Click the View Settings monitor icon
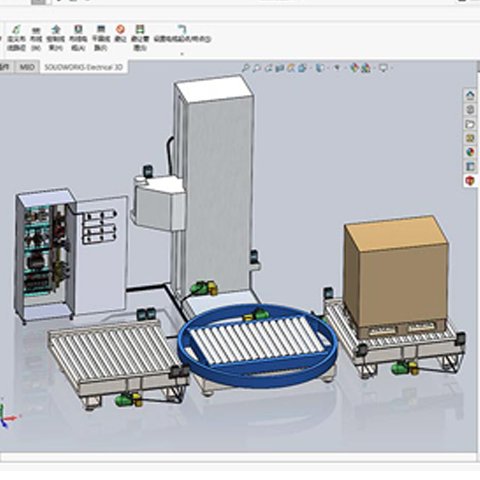The height and width of the screenshot is (480, 480). pos(384,68)
